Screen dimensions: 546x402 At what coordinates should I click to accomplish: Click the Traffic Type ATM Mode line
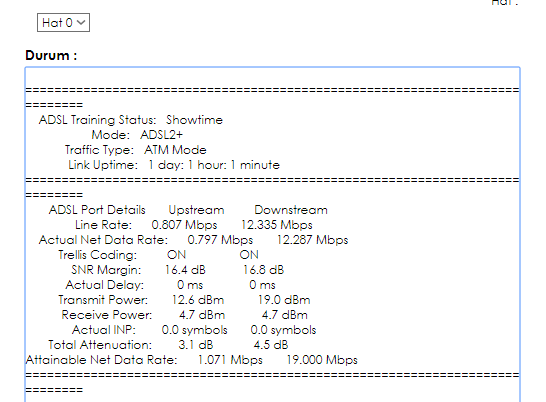pyautogui.click(x=136, y=150)
